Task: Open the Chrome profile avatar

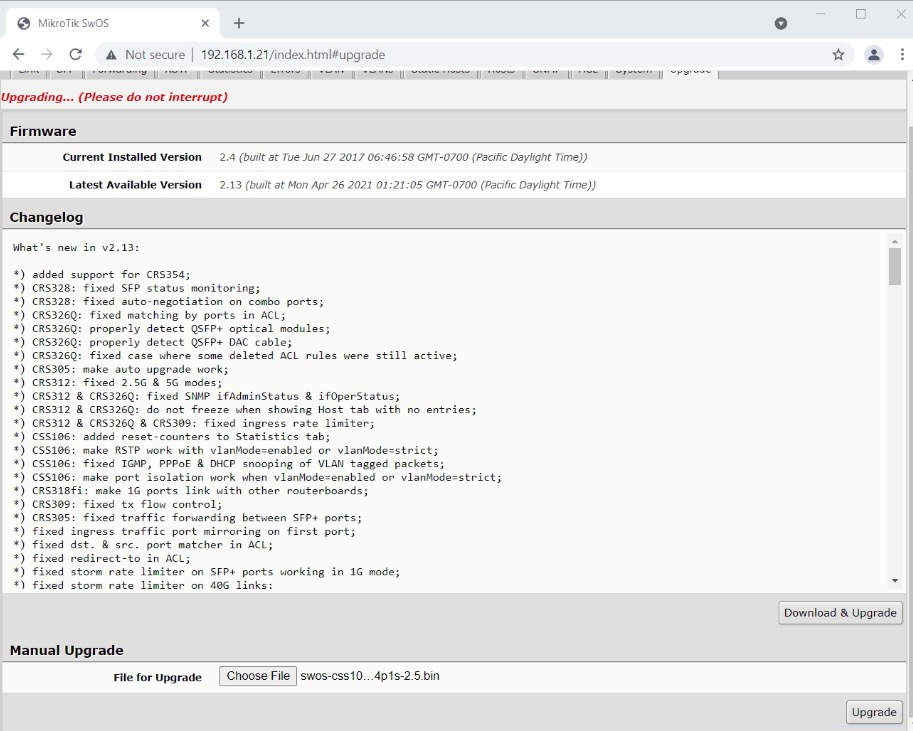Action: 873,55
